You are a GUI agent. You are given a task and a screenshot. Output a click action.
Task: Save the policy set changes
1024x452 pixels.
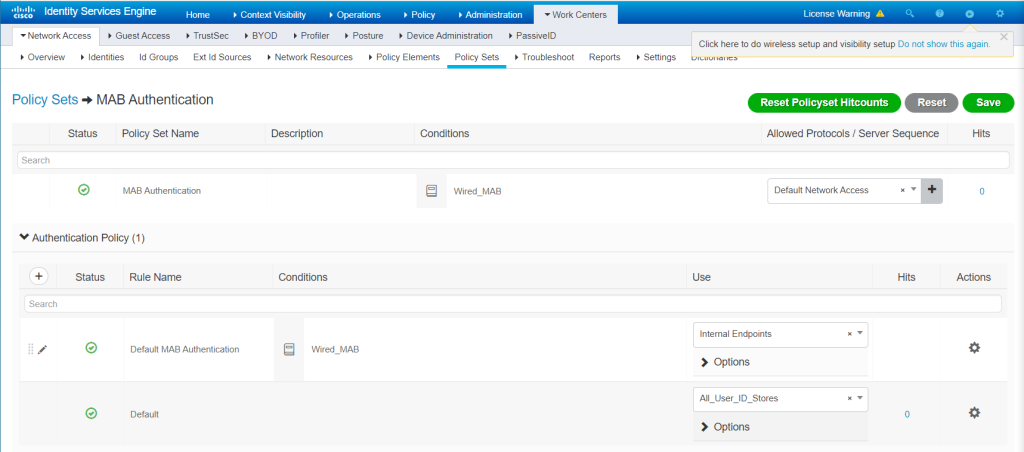pos(988,103)
